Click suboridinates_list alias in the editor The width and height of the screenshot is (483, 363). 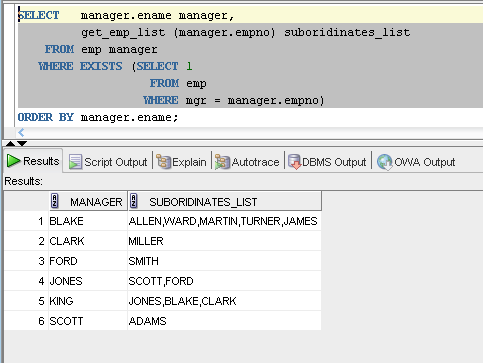coord(347,32)
